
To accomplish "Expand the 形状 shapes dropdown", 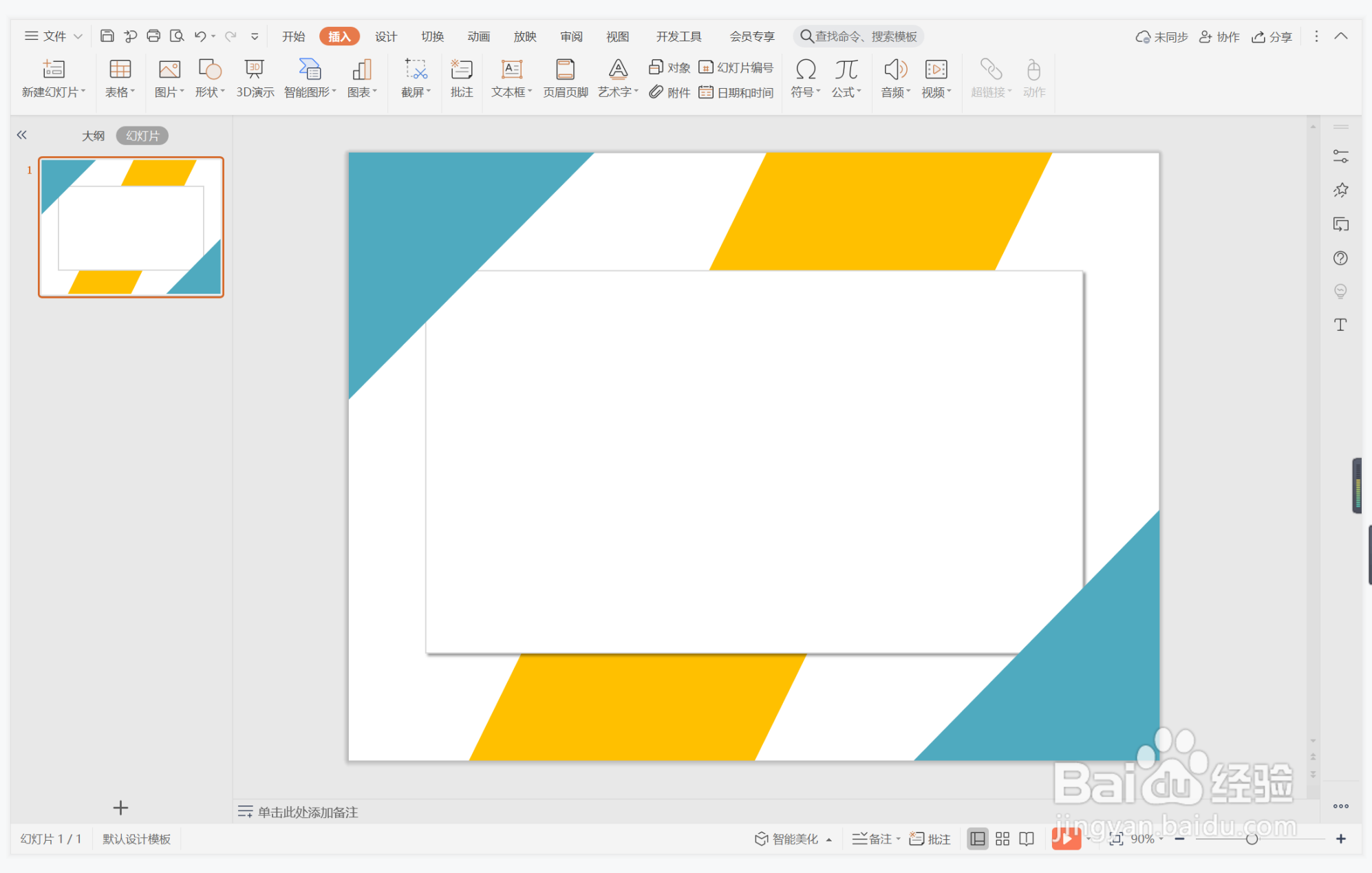I will tap(222, 92).
